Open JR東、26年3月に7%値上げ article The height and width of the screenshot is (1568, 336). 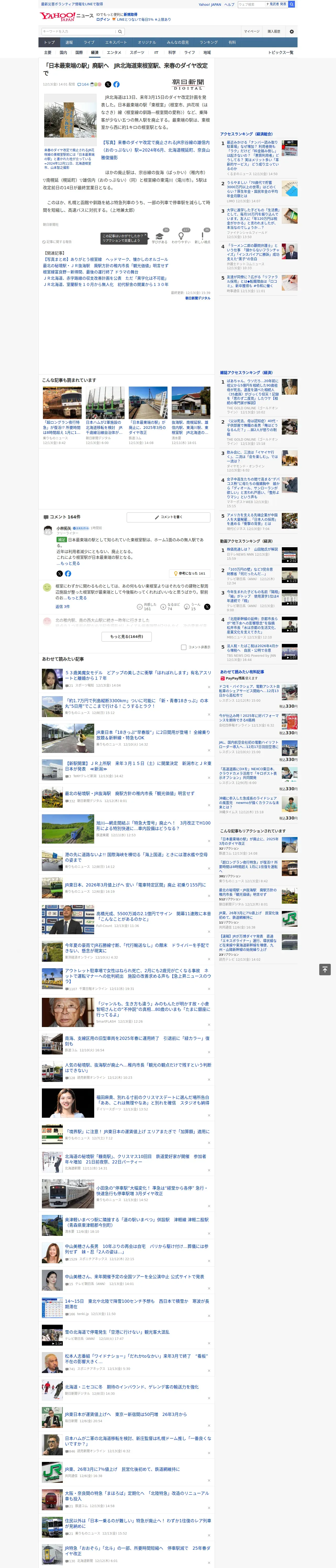coord(122,1469)
